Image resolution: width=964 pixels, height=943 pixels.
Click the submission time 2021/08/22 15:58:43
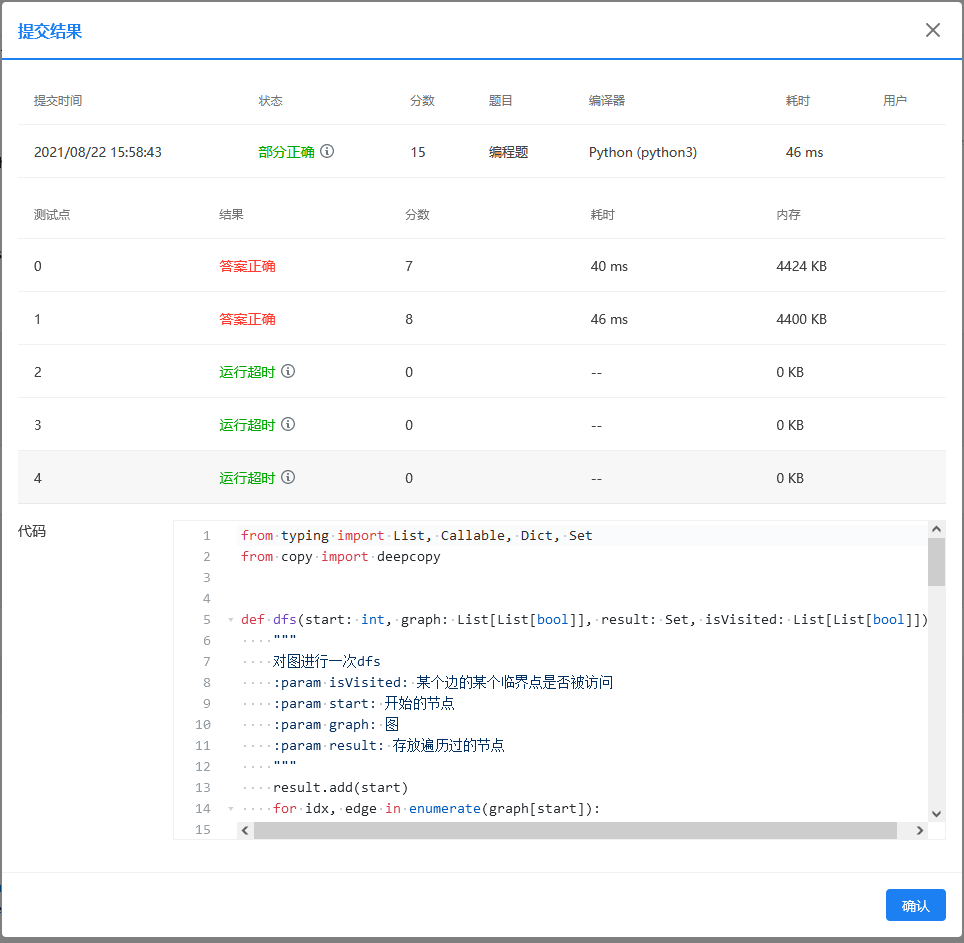click(98, 152)
